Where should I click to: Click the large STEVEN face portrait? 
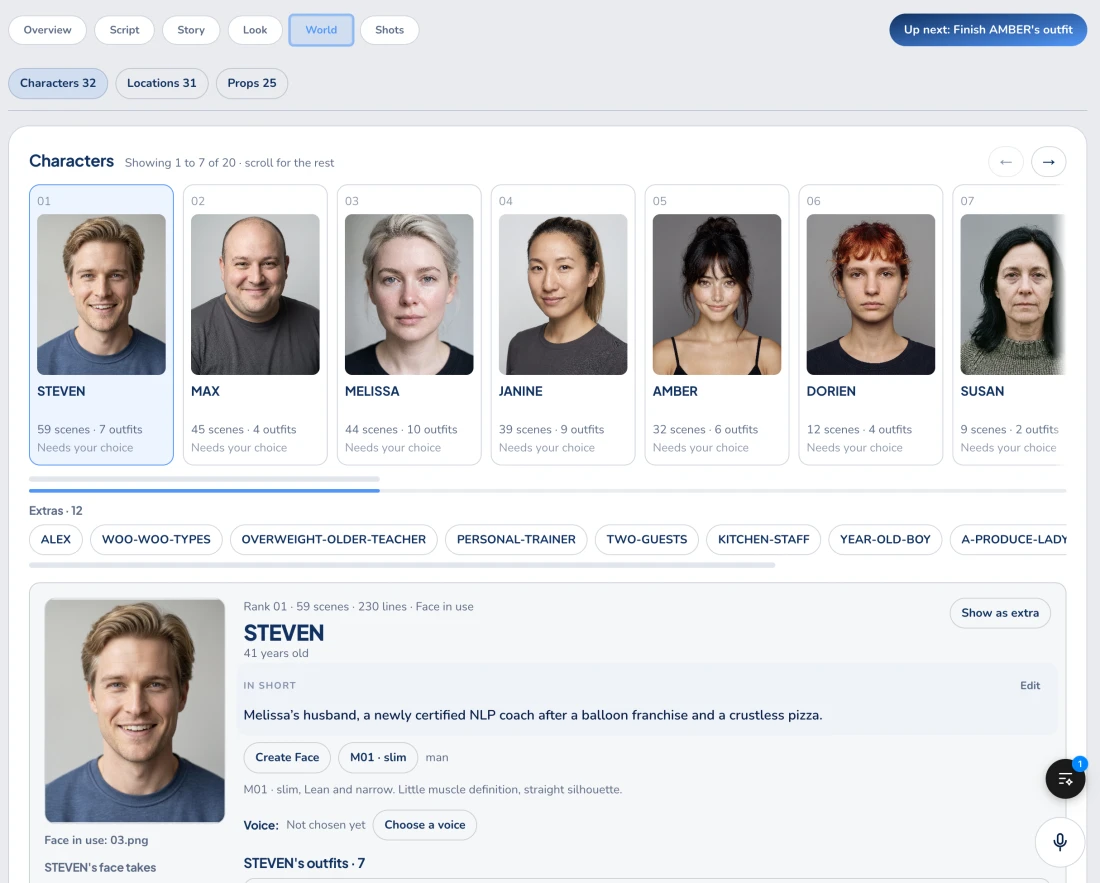135,710
